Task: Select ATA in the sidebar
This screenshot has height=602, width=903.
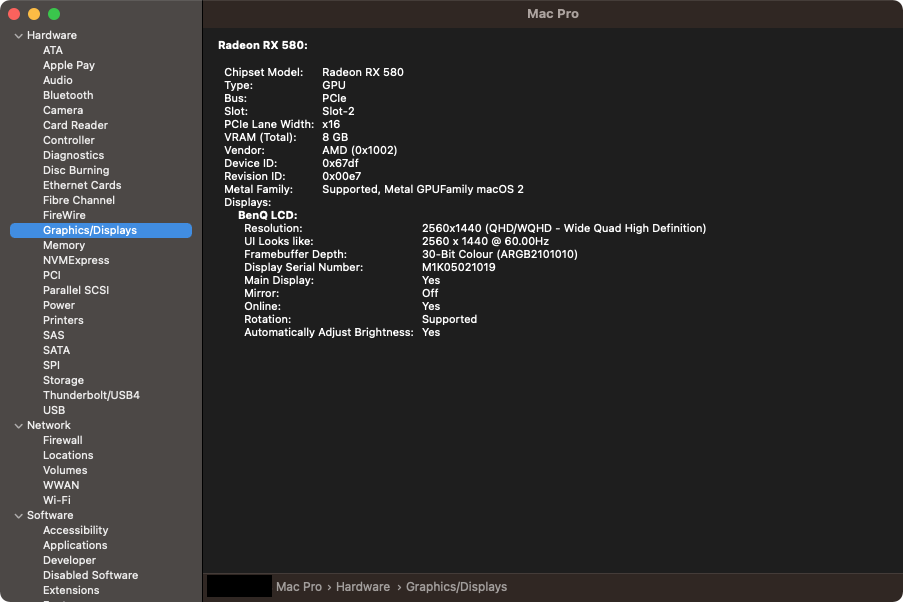Action: tap(53, 50)
